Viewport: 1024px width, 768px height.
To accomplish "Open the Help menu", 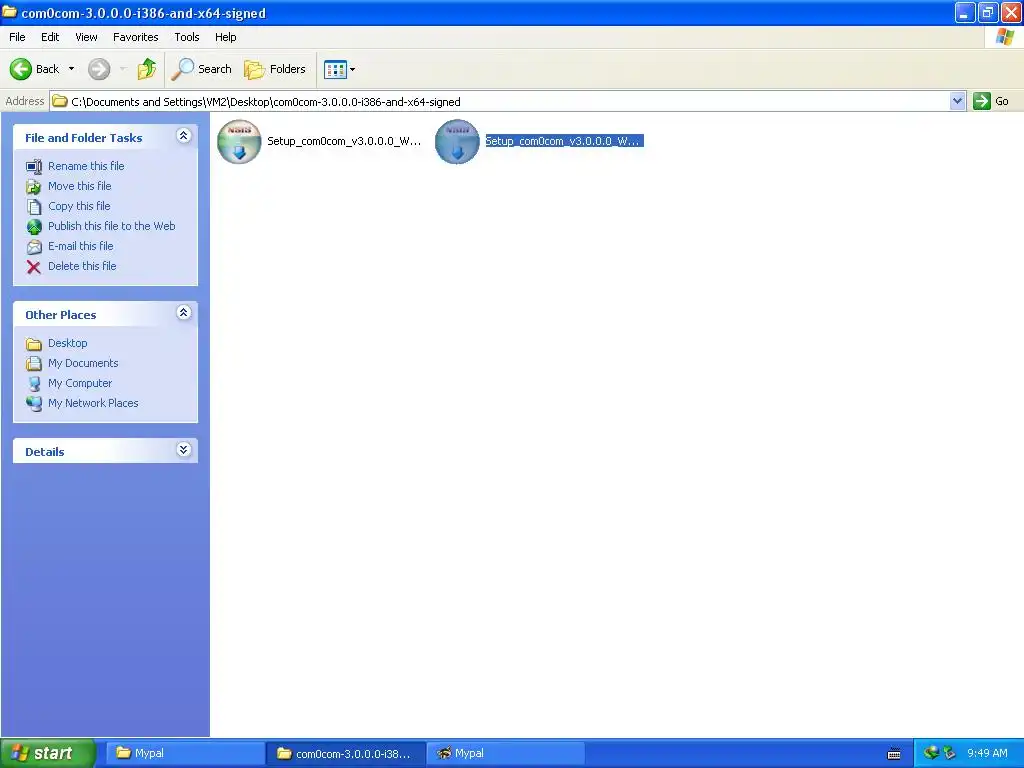I will click(x=225, y=37).
